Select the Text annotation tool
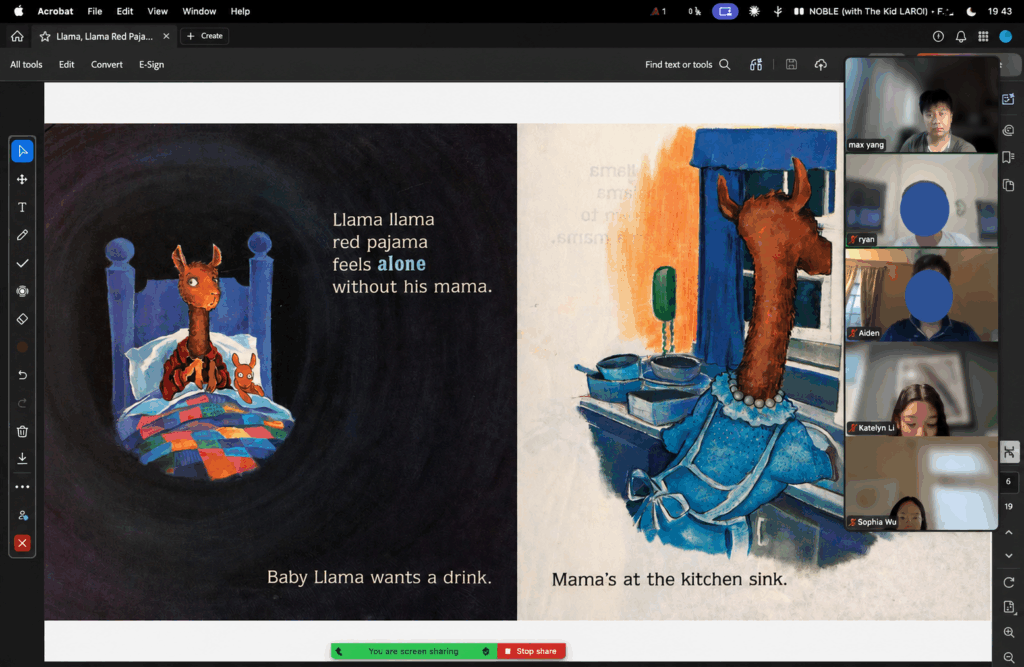 point(22,207)
